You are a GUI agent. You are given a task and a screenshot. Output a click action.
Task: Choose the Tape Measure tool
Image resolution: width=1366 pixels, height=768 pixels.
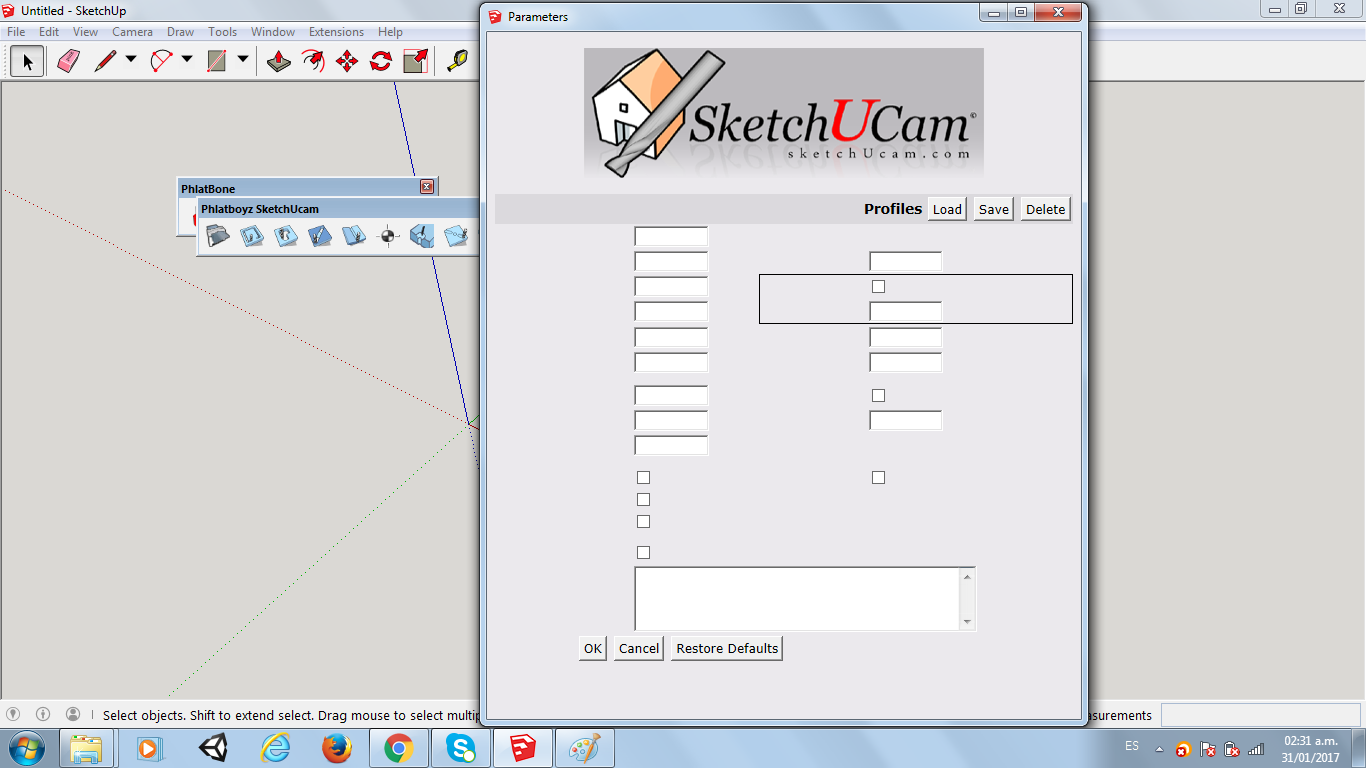(x=458, y=61)
